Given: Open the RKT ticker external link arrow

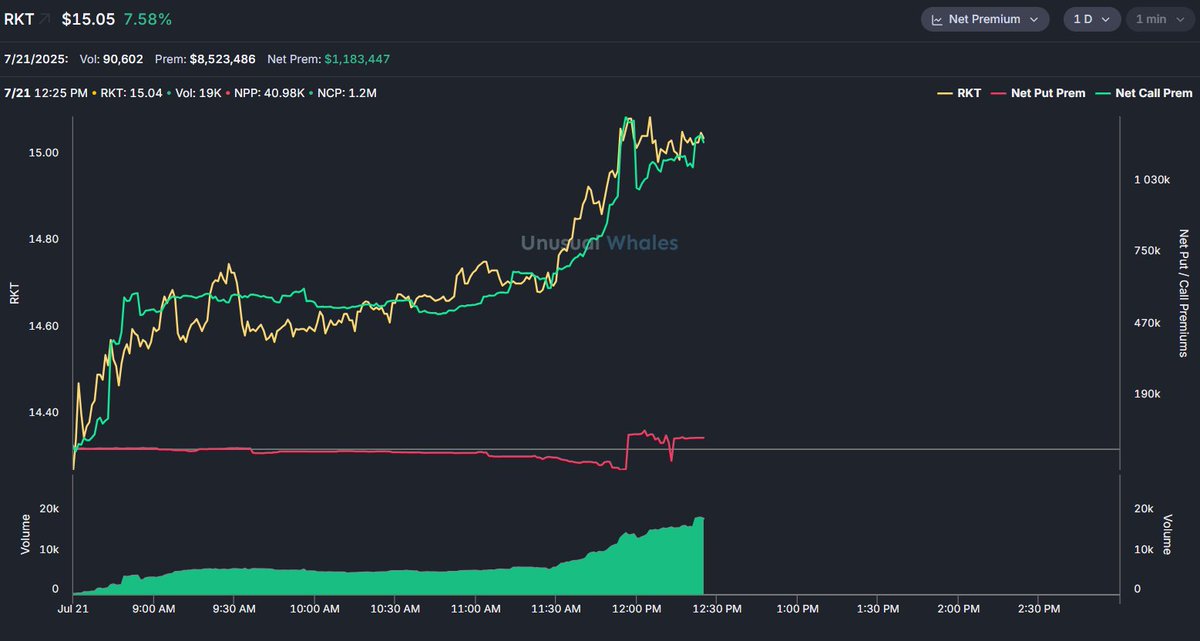Looking at the screenshot, I should [45, 19].
